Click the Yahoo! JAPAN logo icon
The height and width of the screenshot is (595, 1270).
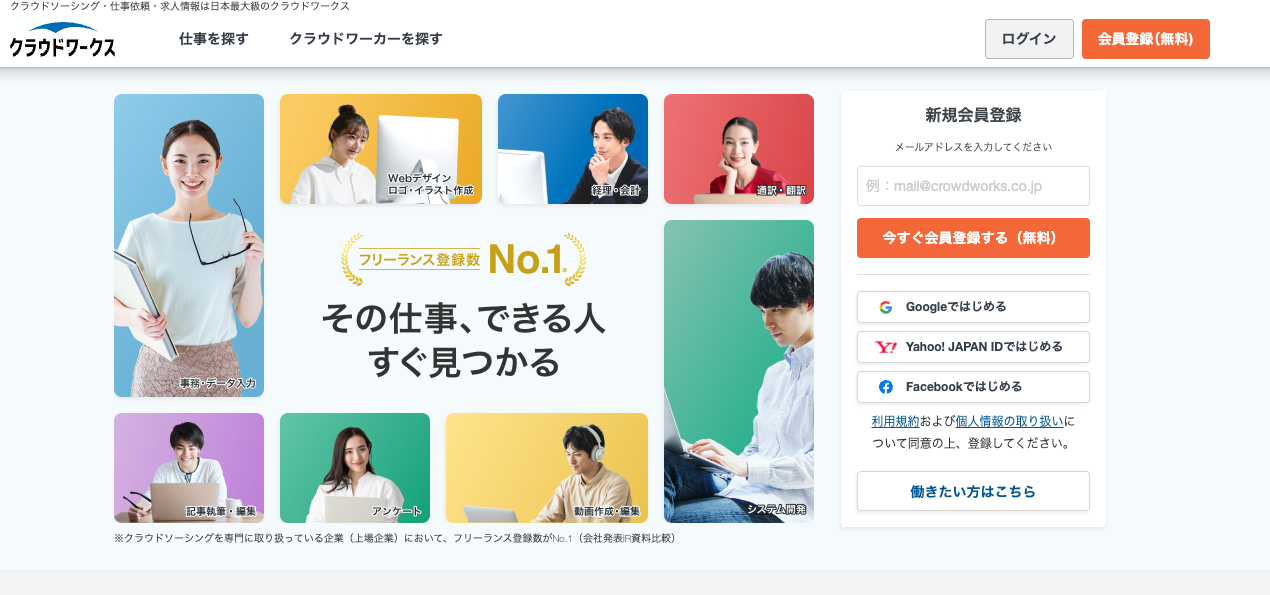(x=886, y=347)
